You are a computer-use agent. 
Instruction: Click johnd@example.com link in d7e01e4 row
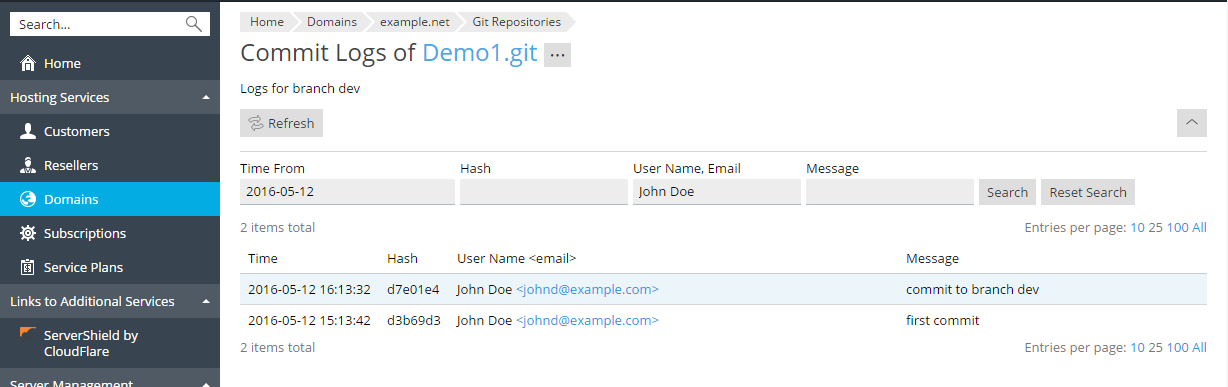(x=587, y=289)
